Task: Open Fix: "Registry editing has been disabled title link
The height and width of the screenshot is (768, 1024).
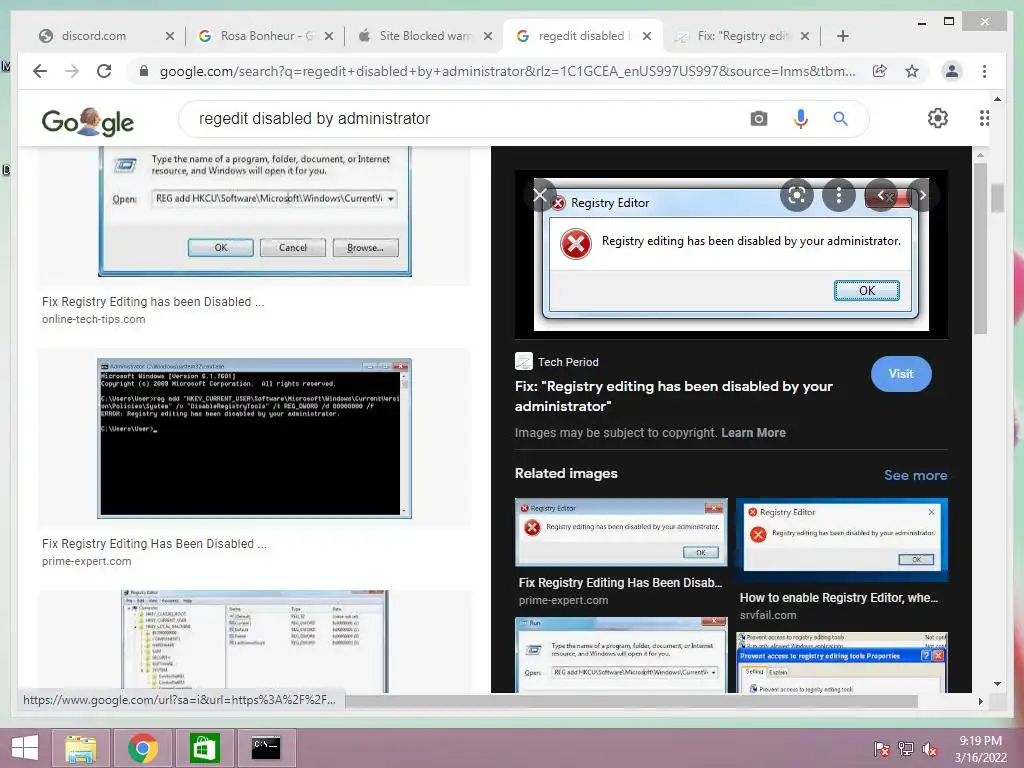Action: click(x=673, y=396)
